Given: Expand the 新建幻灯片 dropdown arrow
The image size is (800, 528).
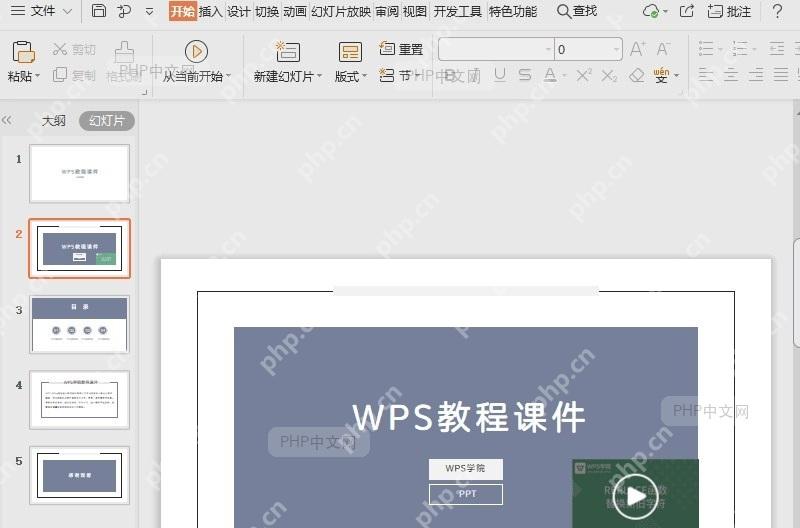Looking at the screenshot, I should tap(319, 77).
